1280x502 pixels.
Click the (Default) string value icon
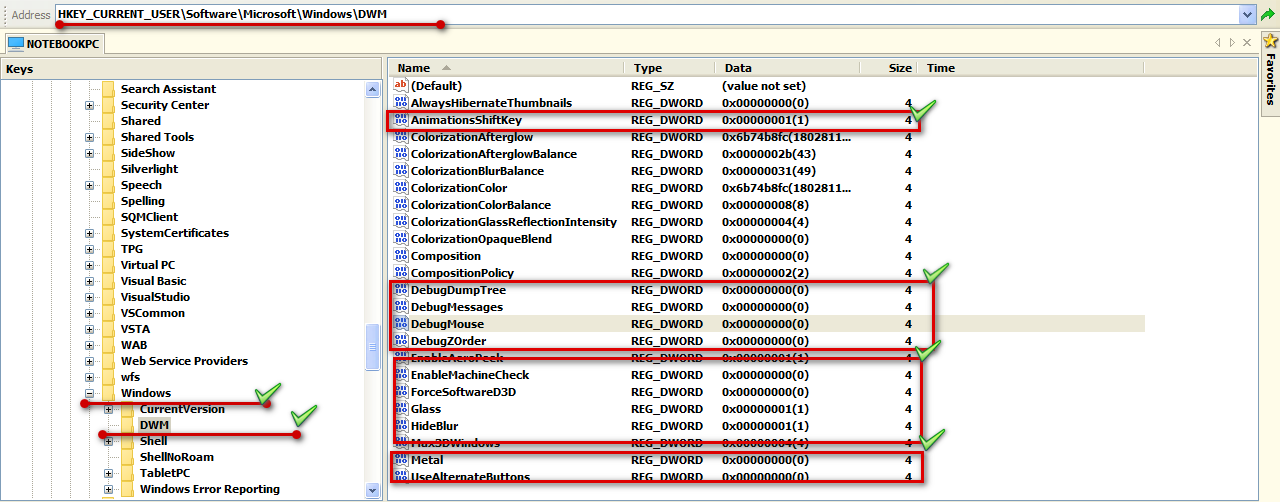pyautogui.click(x=401, y=86)
